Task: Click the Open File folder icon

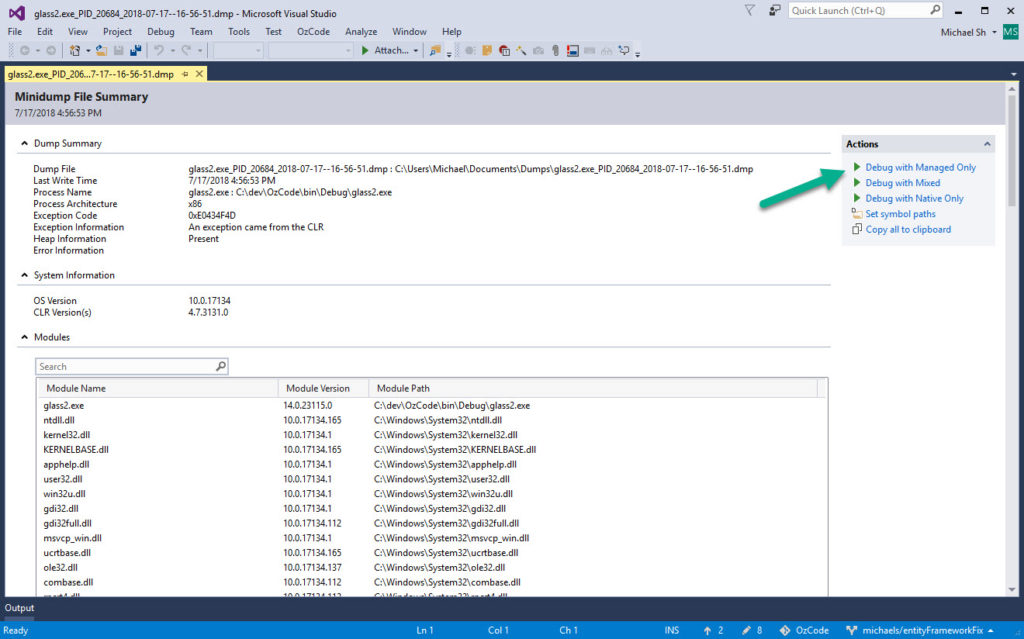Action: (x=101, y=50)
